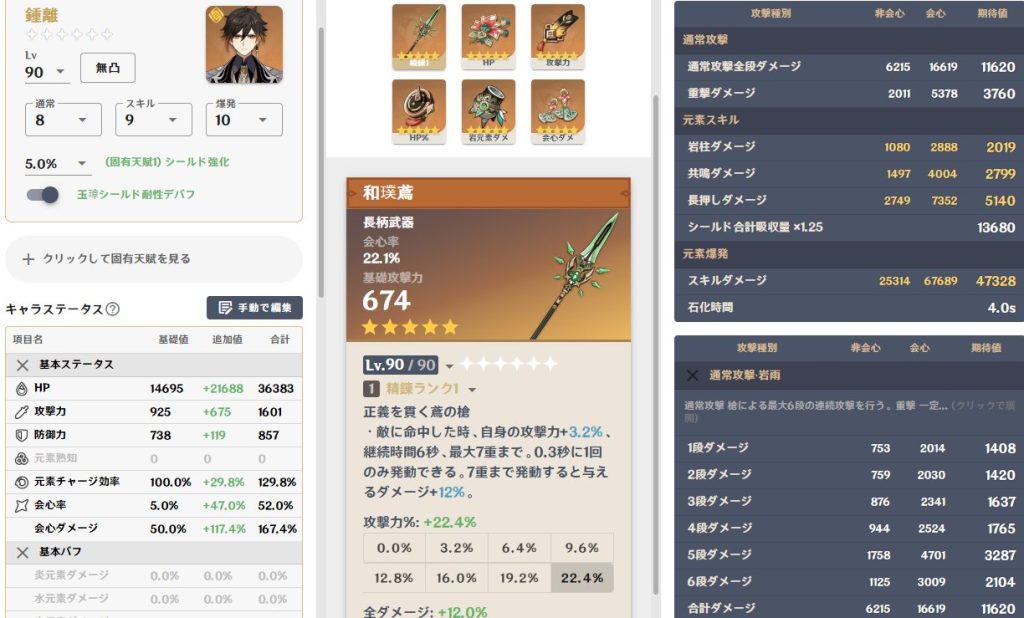Click the help icon beside キャラステータス

click(x=112, y=309)
